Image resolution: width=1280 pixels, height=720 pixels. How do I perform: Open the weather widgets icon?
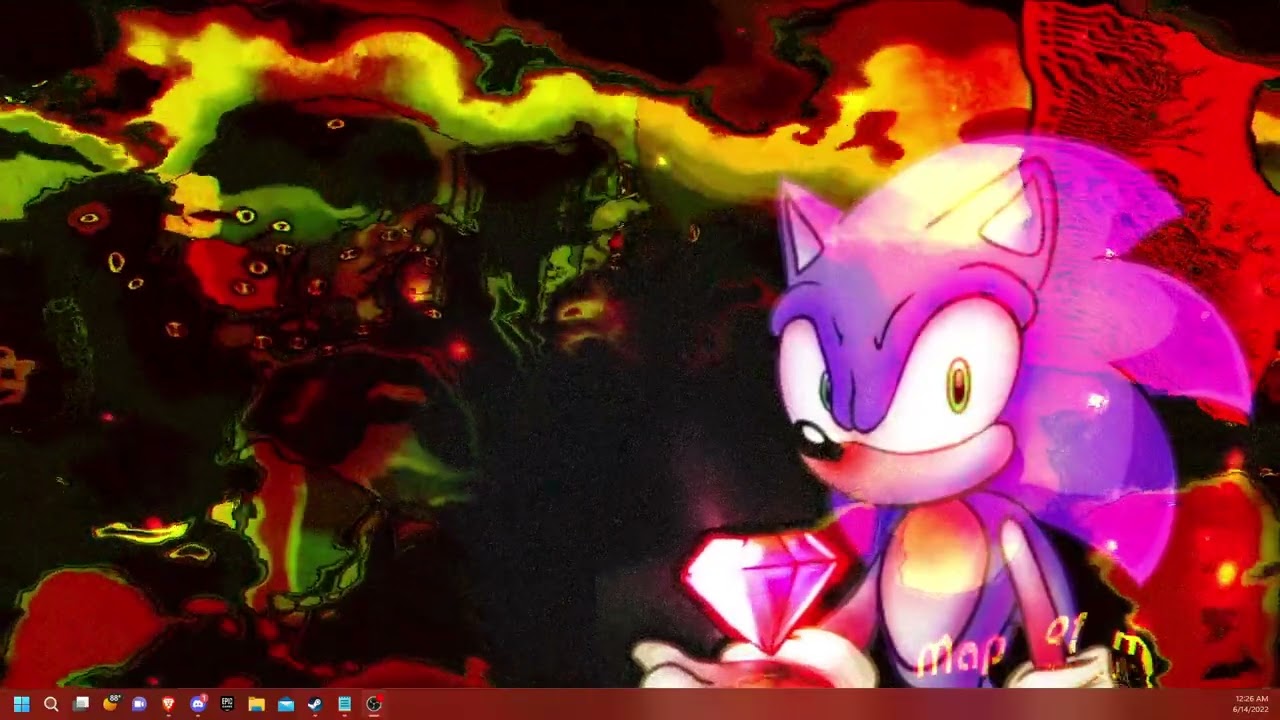[110, 704]
